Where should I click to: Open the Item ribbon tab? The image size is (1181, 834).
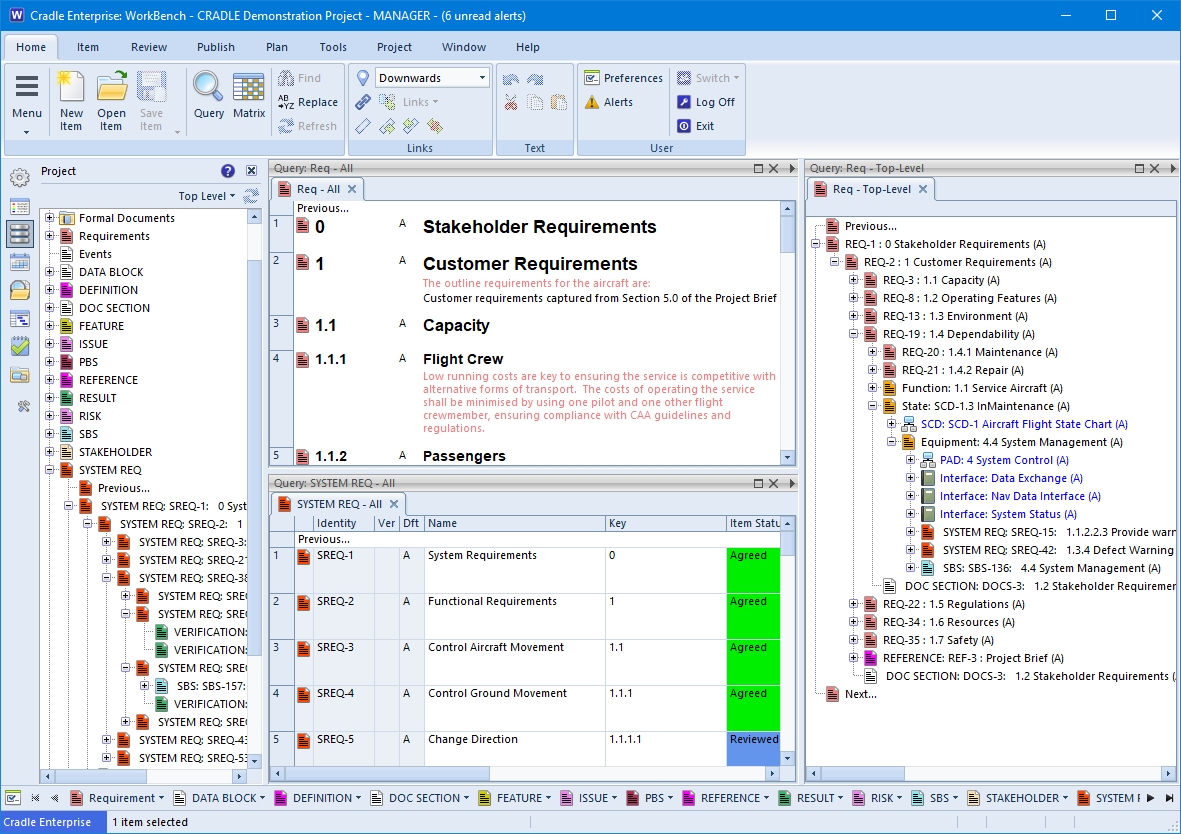tap(87, 47)
